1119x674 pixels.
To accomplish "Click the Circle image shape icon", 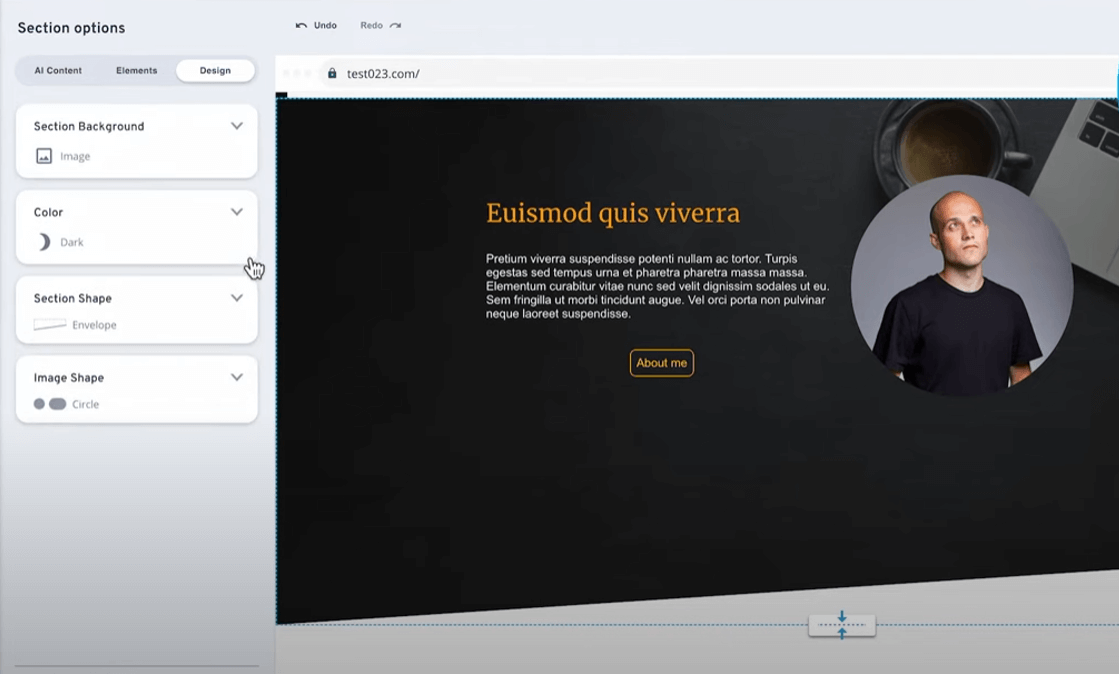I will click(50, 404).
